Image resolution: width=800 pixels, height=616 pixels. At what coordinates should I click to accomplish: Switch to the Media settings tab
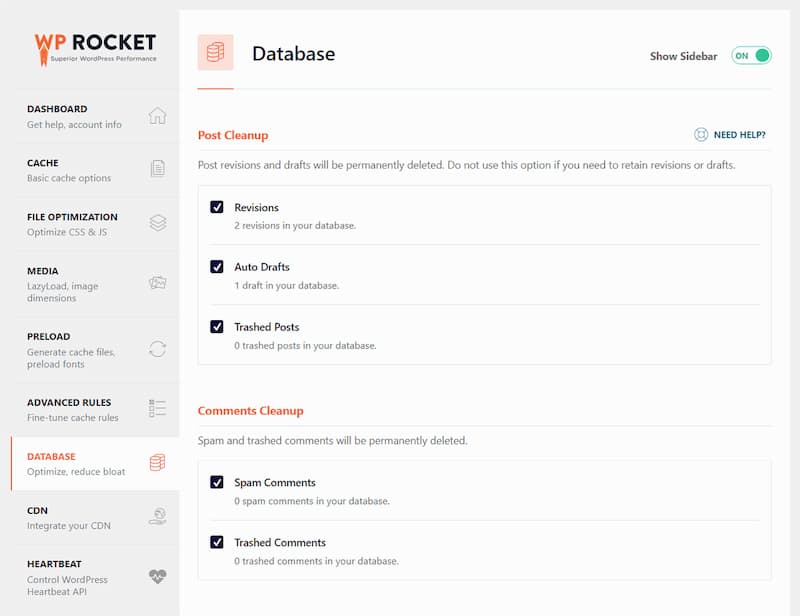click(x=95, y=284)
